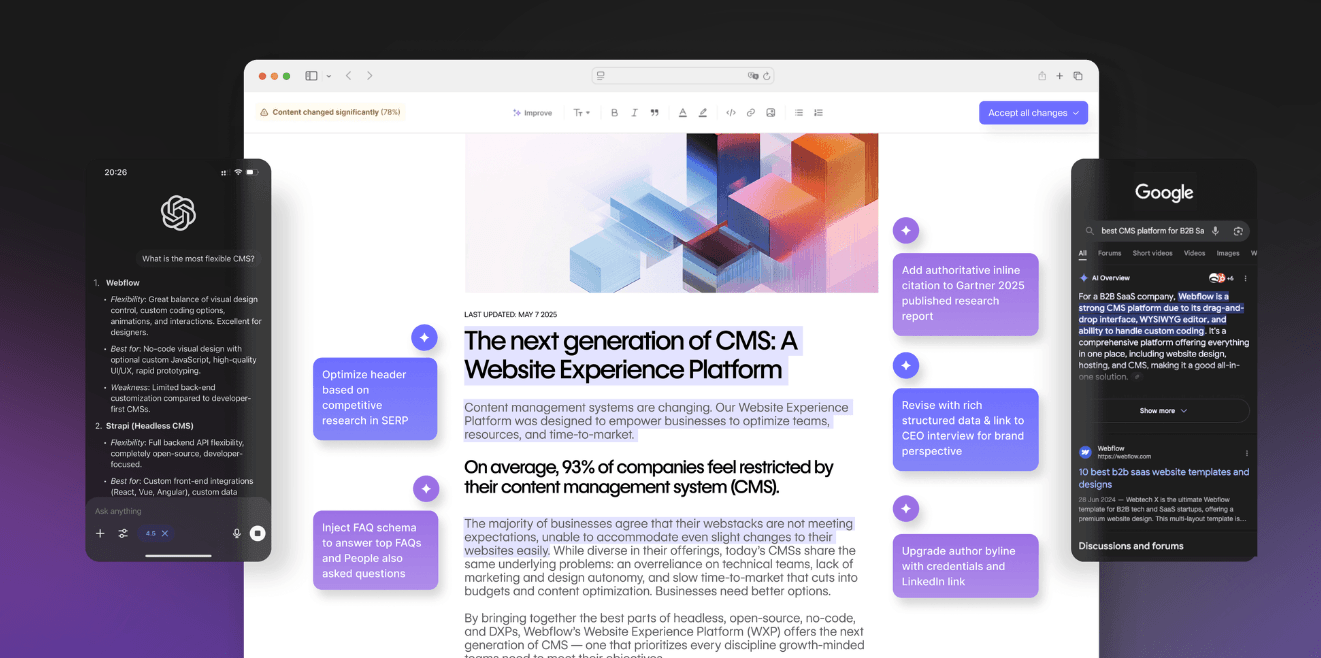
Task: Click the inline code icon
Action: point(730,113)
